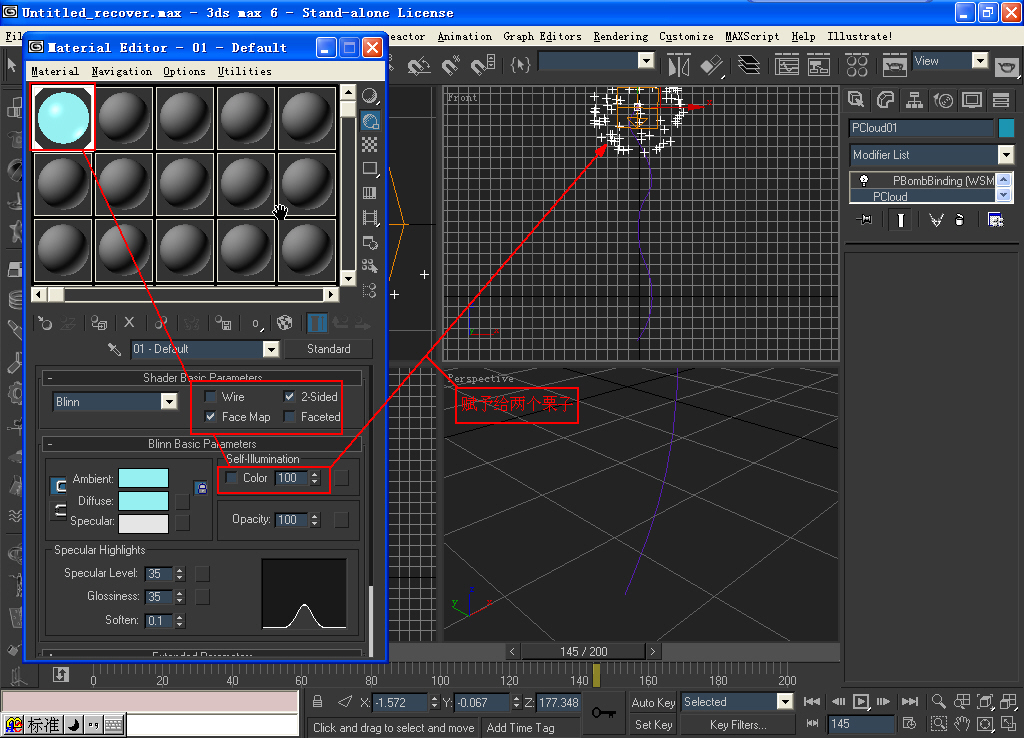The width and height of the screenshot is (1024, 738).
Task: Toggle PBombBinding light bulb visibility in stack
Action: 863,180
